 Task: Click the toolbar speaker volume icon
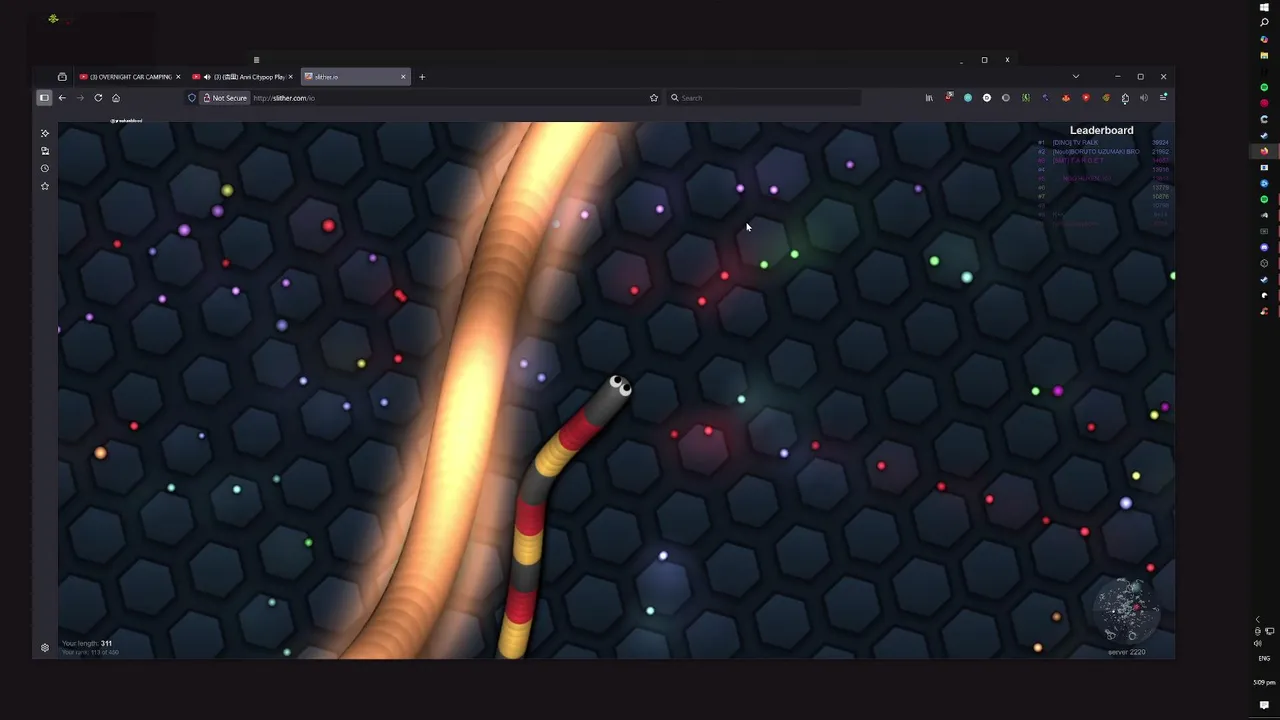click(1144, 98)
